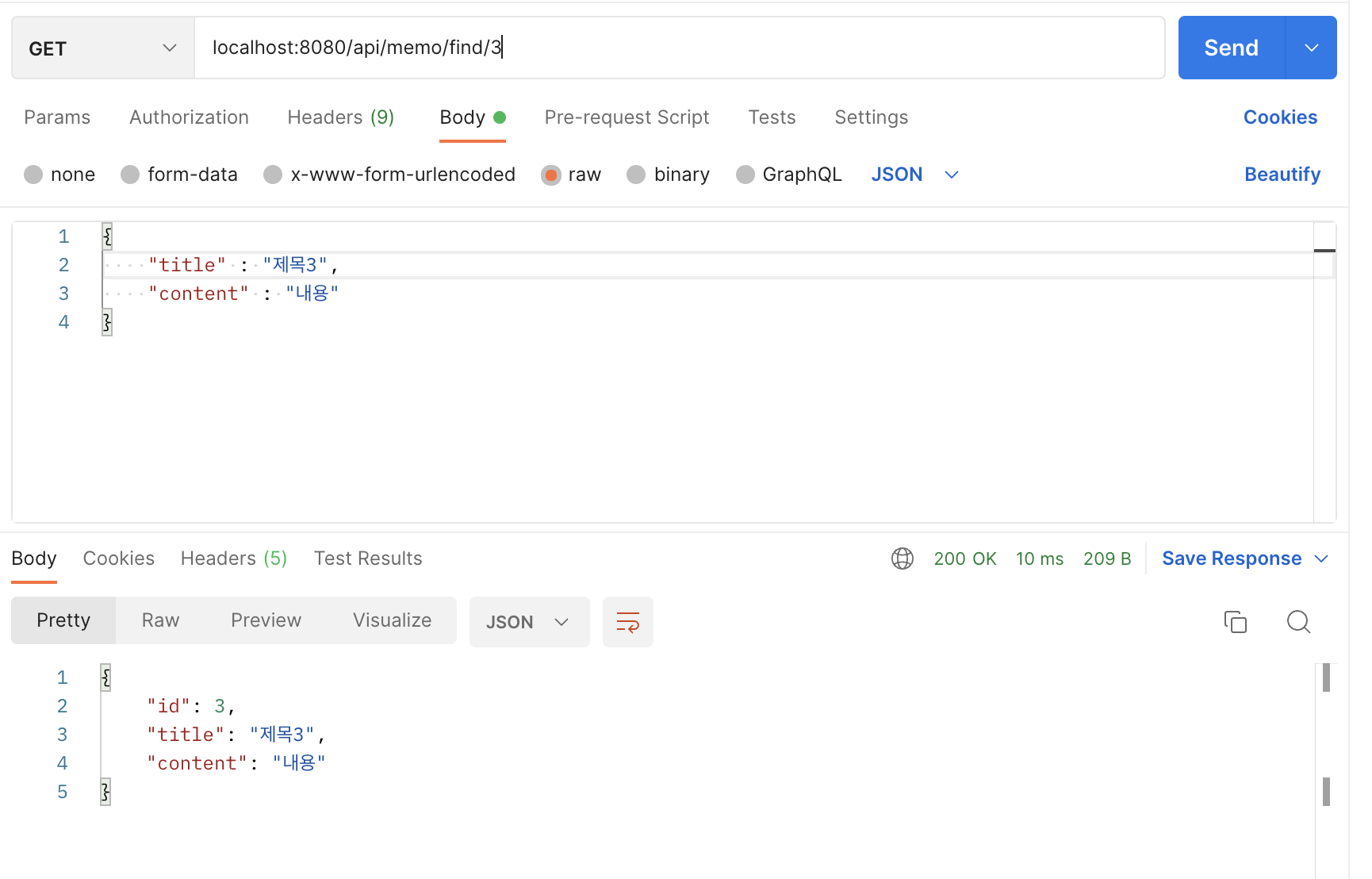Image resolution: width=1372 pixels, height=879 pixels.
Task: Click the Send button
Action: pyautogui.click(x=1232, y=48)
